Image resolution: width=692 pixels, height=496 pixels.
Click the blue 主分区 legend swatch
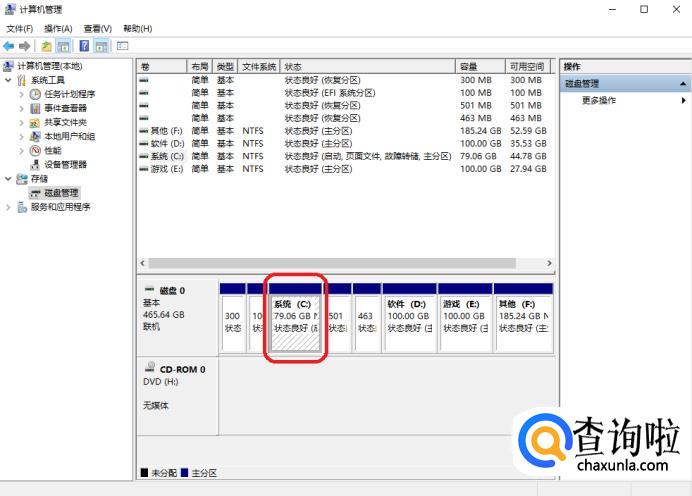[184, 473]
